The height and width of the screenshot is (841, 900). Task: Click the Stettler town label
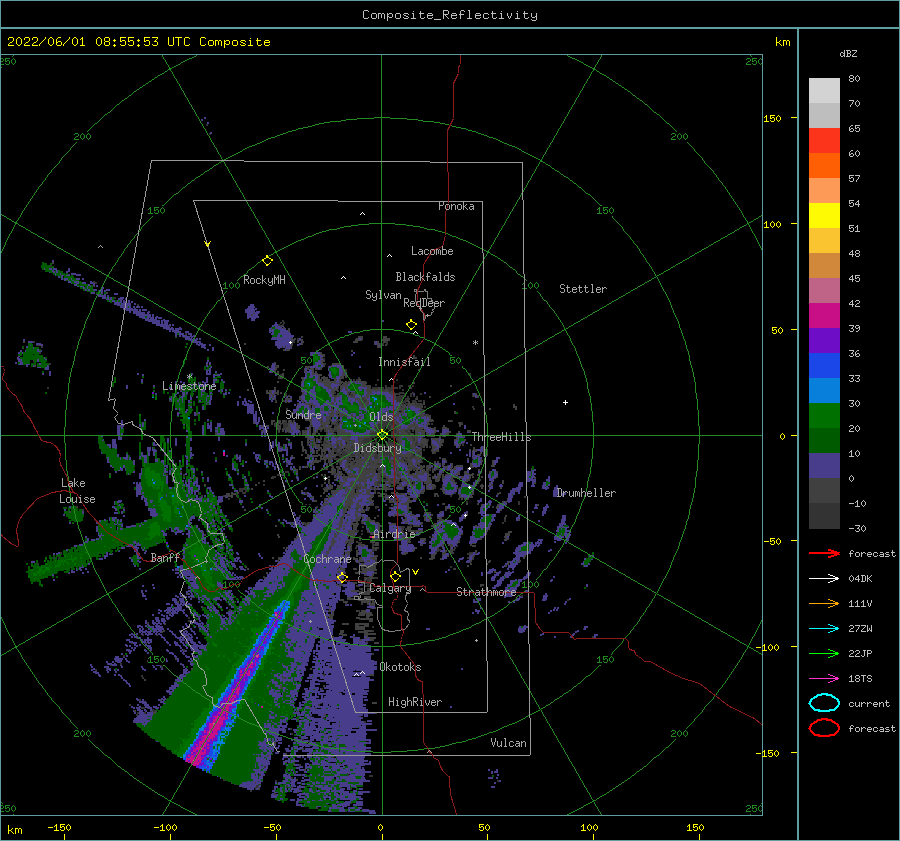583,289
